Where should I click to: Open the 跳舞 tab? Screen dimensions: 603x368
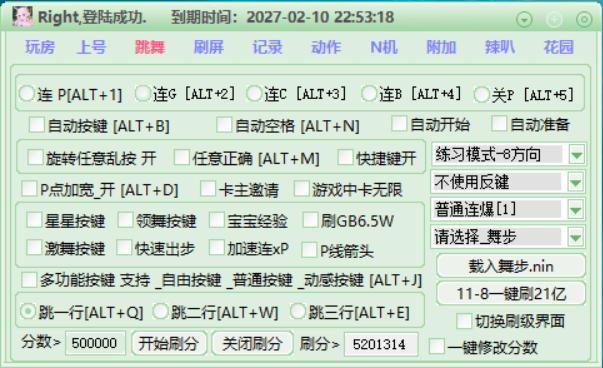click(150, 47)
